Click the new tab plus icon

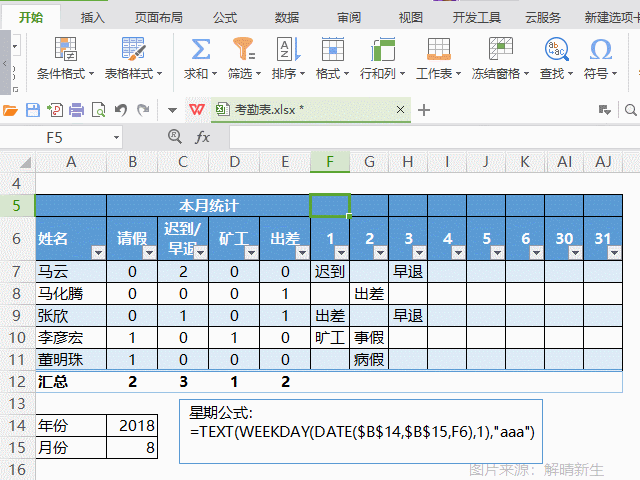click(424, 110)
